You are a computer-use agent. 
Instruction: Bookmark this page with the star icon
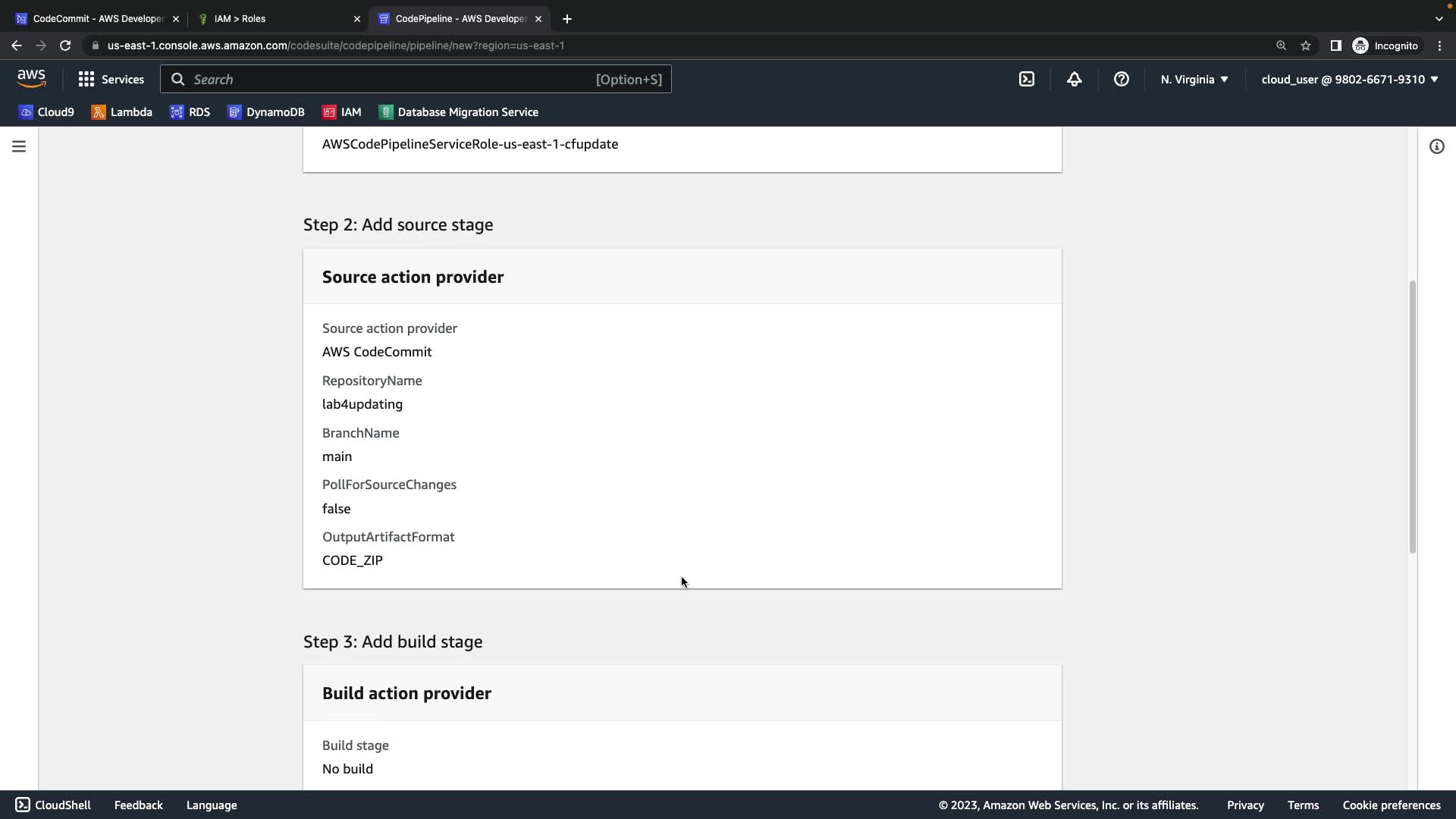pyautogui.click(x=1305, y=45)
